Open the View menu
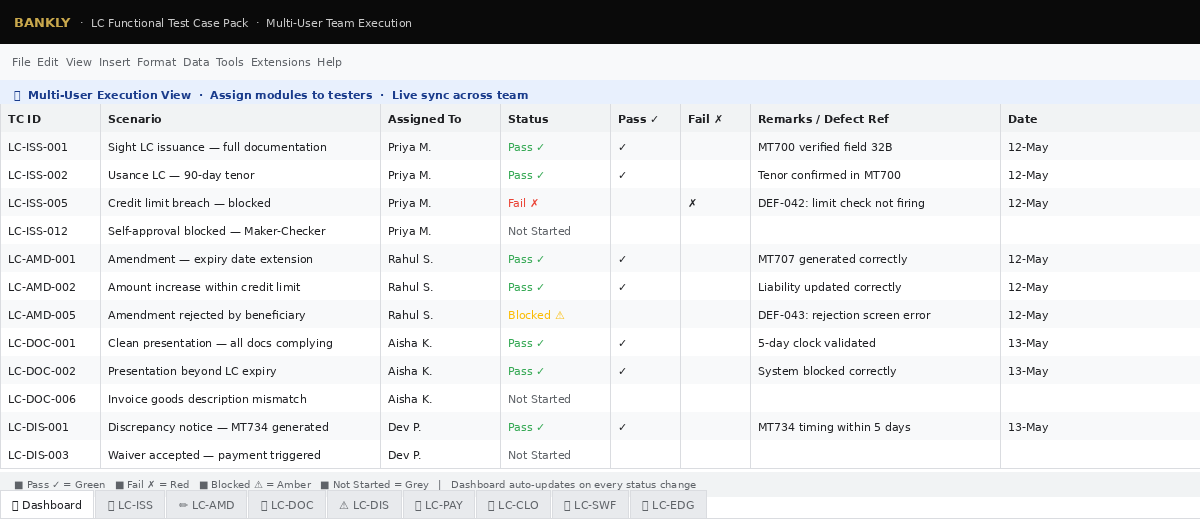Viewport: 1200px width, 520px height. (79, 62)
